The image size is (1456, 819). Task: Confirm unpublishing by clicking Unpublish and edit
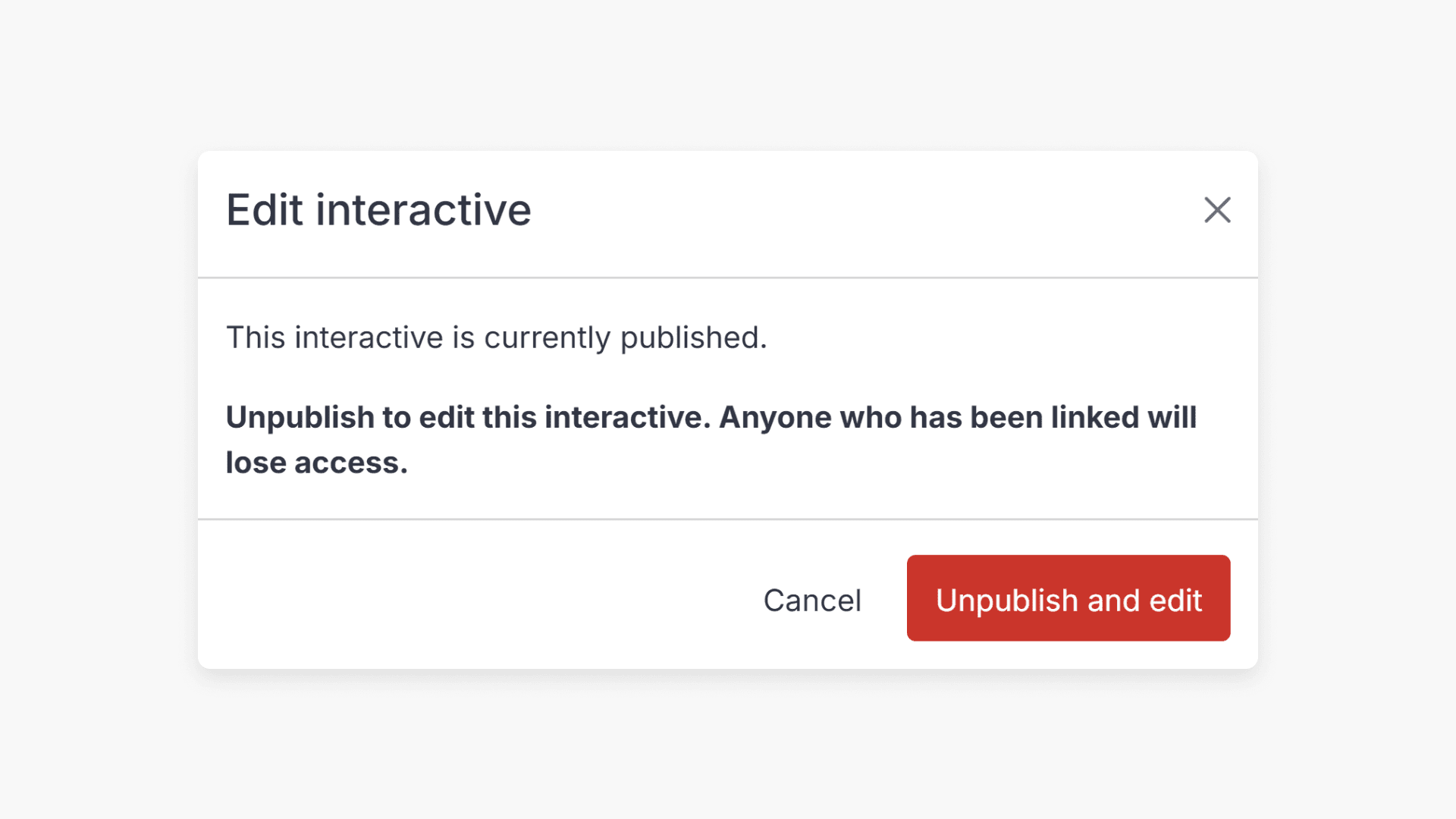(x=1068, y=599)
